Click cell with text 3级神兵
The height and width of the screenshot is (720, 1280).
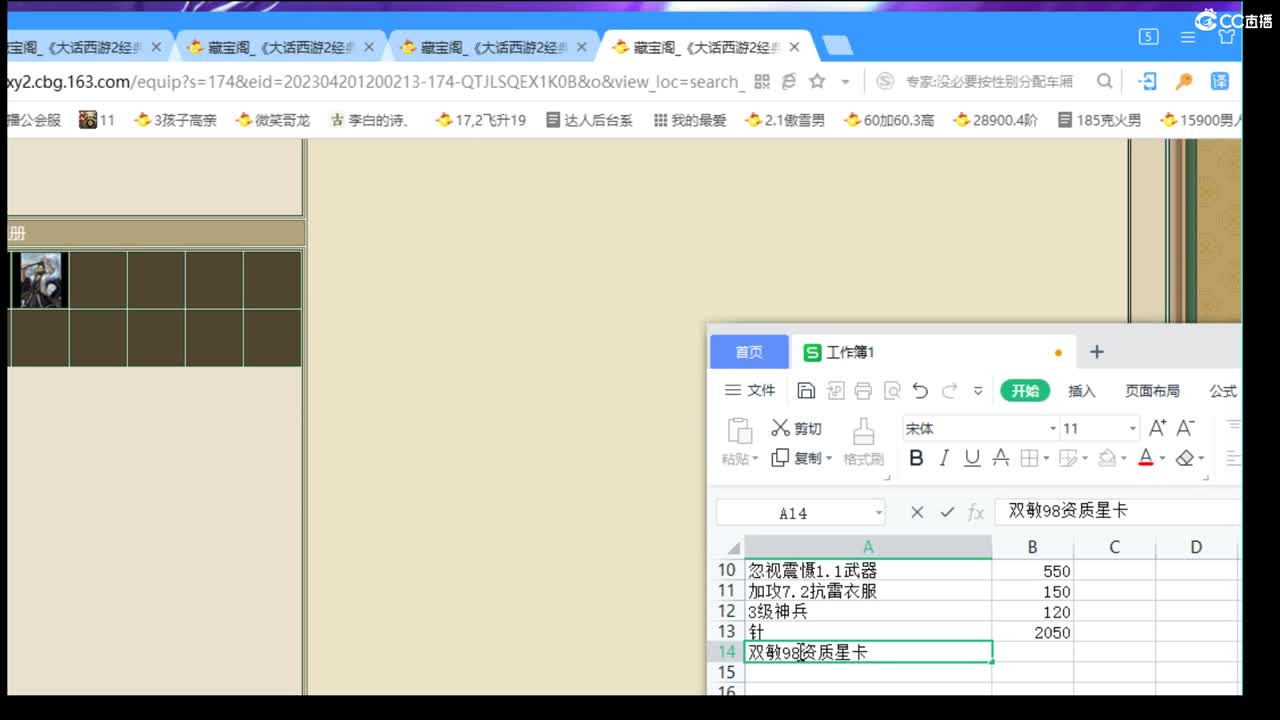pos(868,611)
